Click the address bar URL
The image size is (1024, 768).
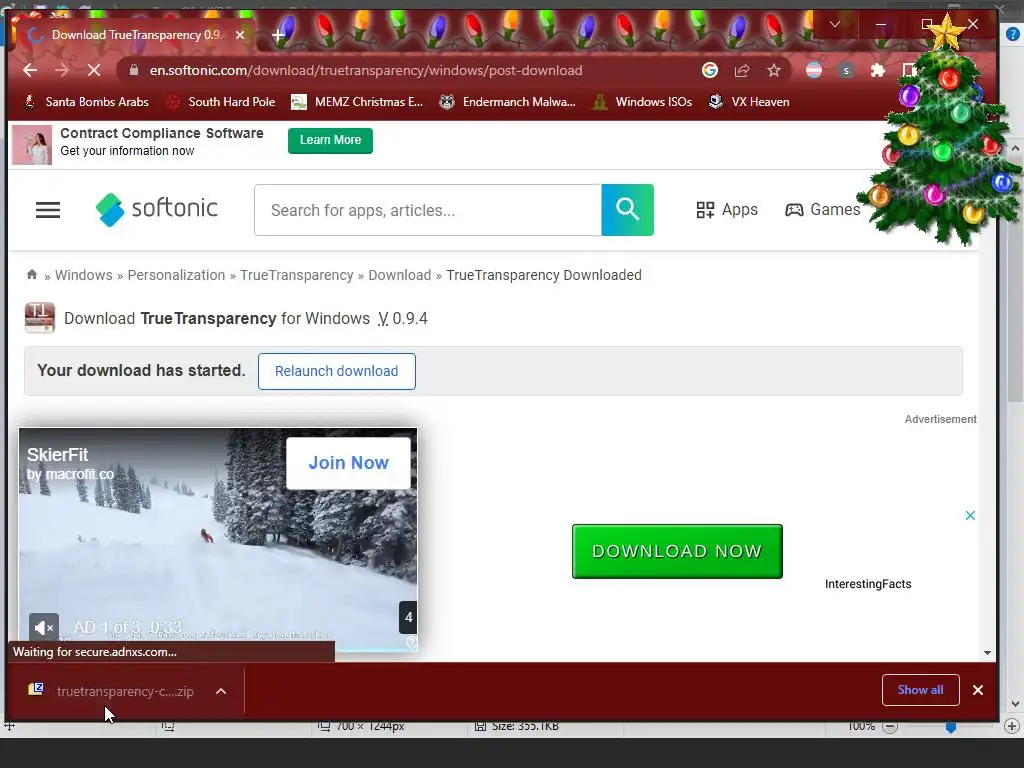(x=366, y=71)
